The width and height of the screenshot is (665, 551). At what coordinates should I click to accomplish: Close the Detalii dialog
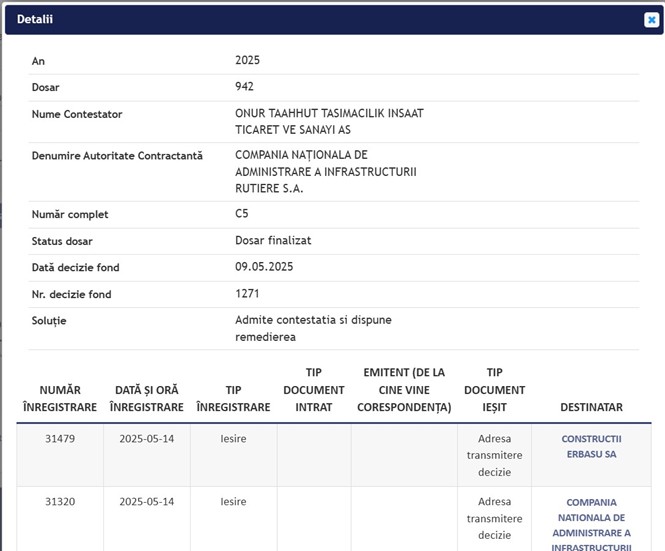(651, 20)
